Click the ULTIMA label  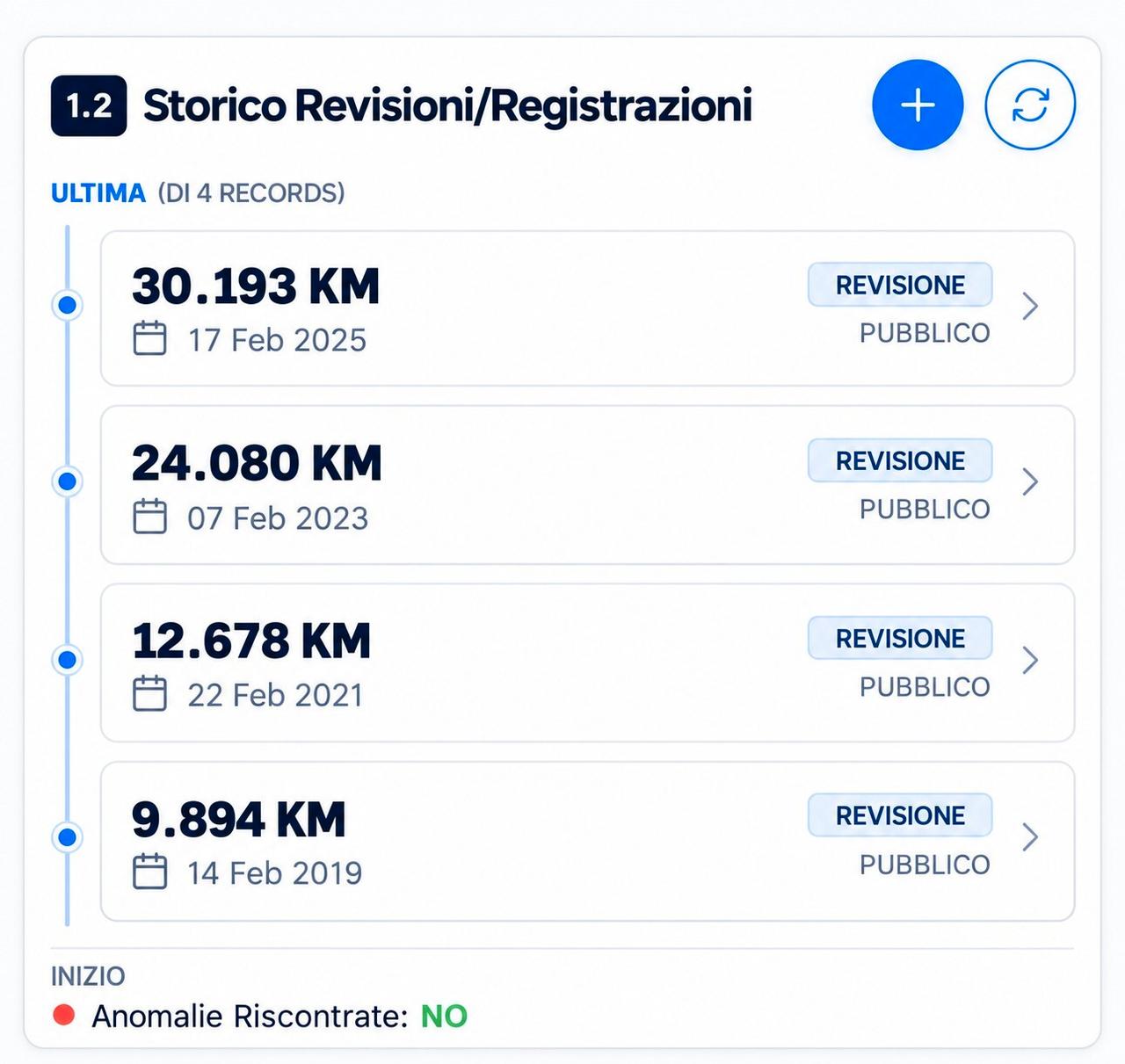click(x=98, y=193)
